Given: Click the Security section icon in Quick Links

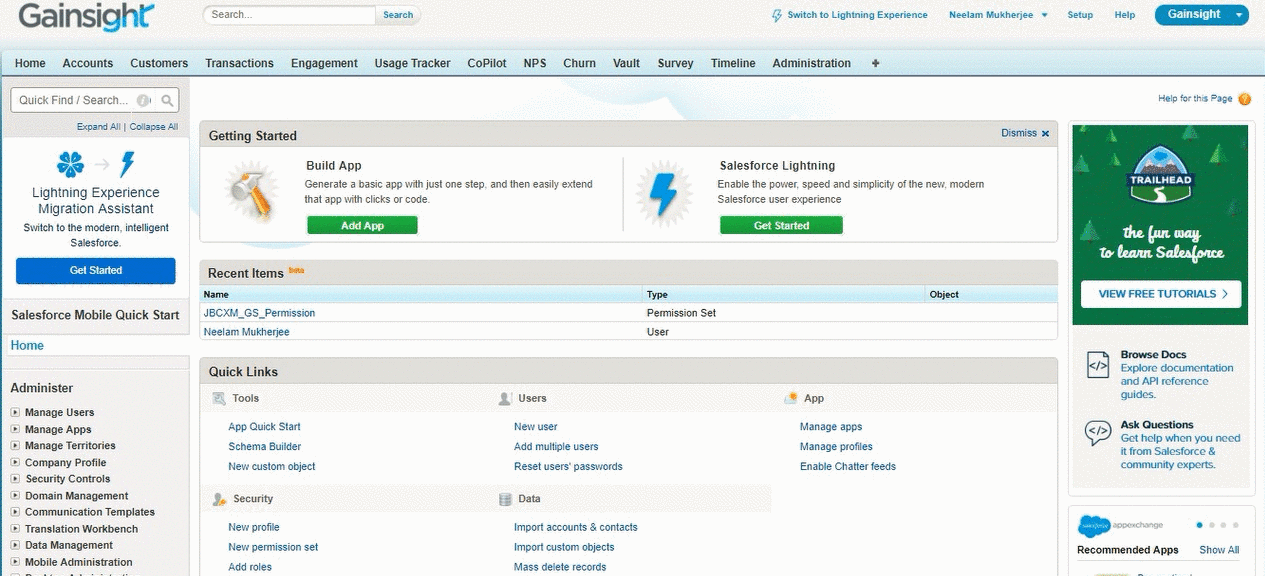Looking at the screenshot, I should click(x=219, y=499).
